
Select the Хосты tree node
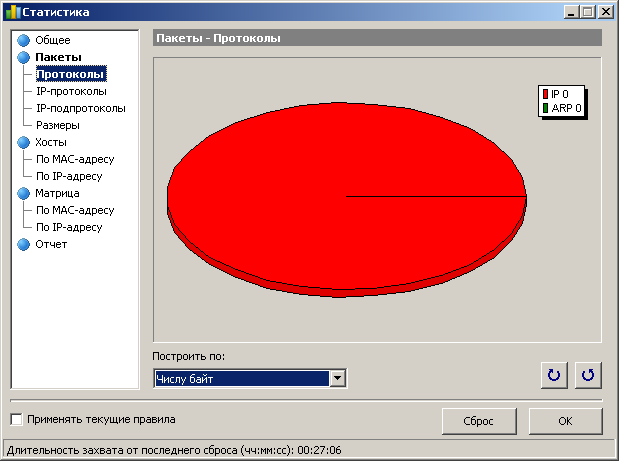click(x=51, y=142)
